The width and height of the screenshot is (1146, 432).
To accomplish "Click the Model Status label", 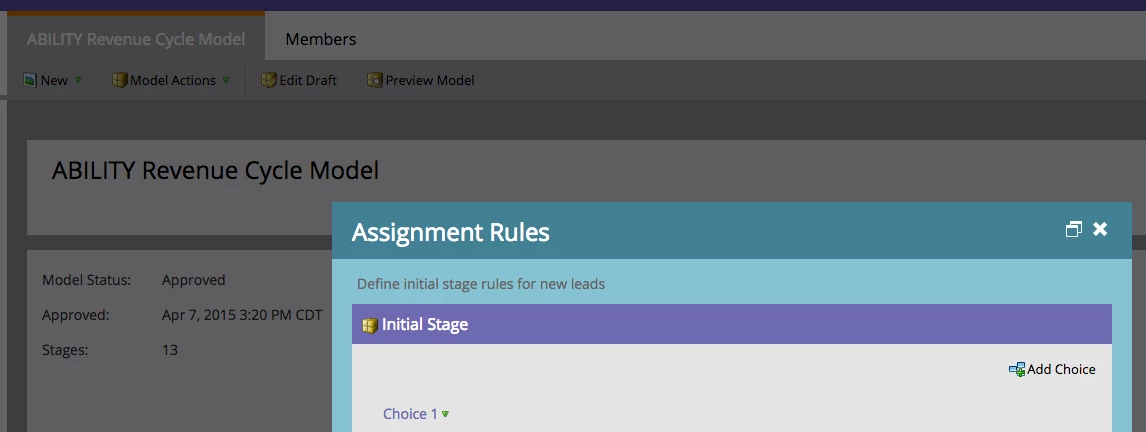I will coord(86,280).
